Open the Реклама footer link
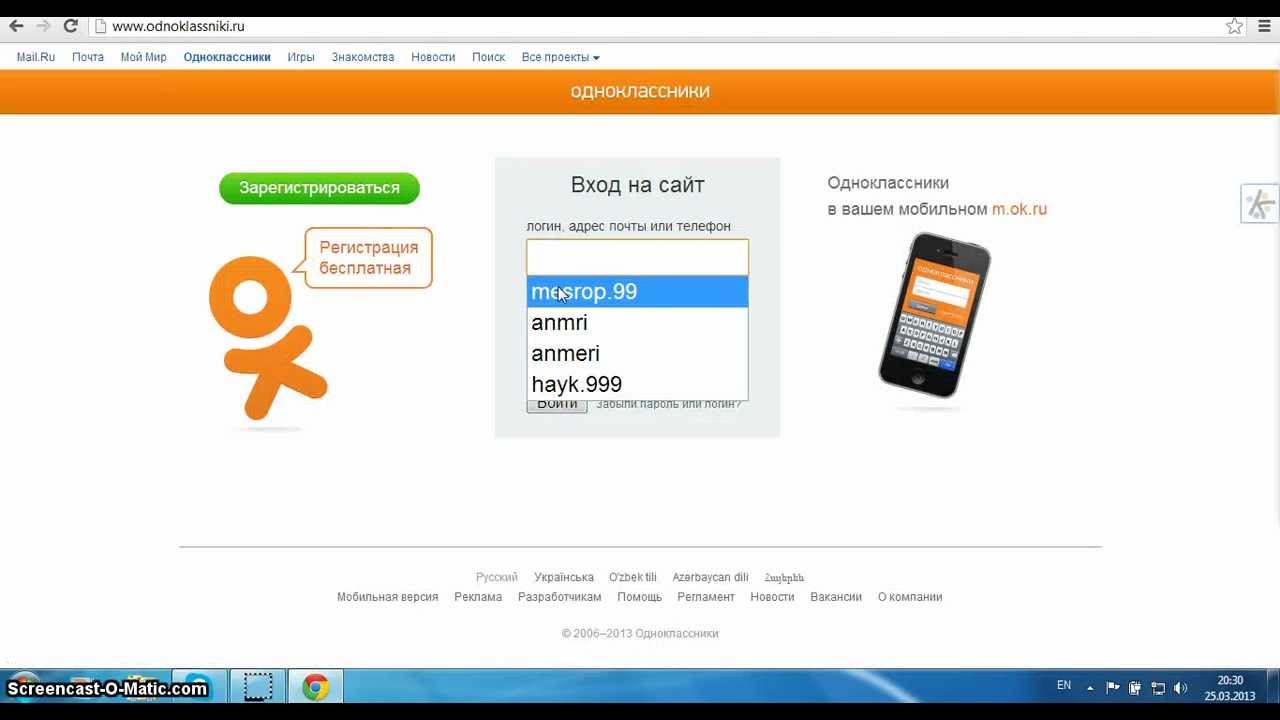 pyautogui.click(x=478, y=597)
